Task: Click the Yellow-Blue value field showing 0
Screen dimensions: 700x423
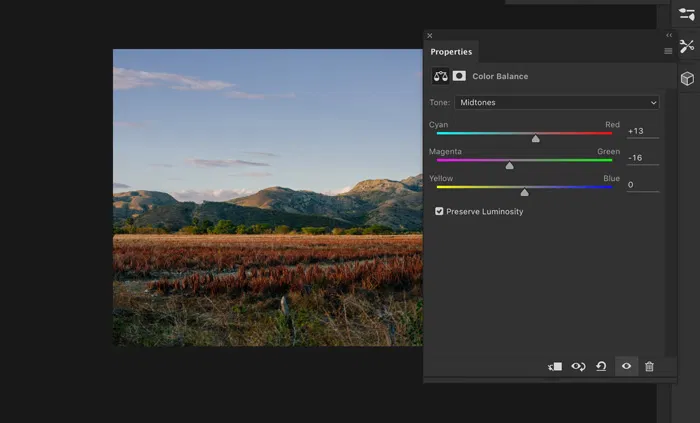Action: coord(642,184)
